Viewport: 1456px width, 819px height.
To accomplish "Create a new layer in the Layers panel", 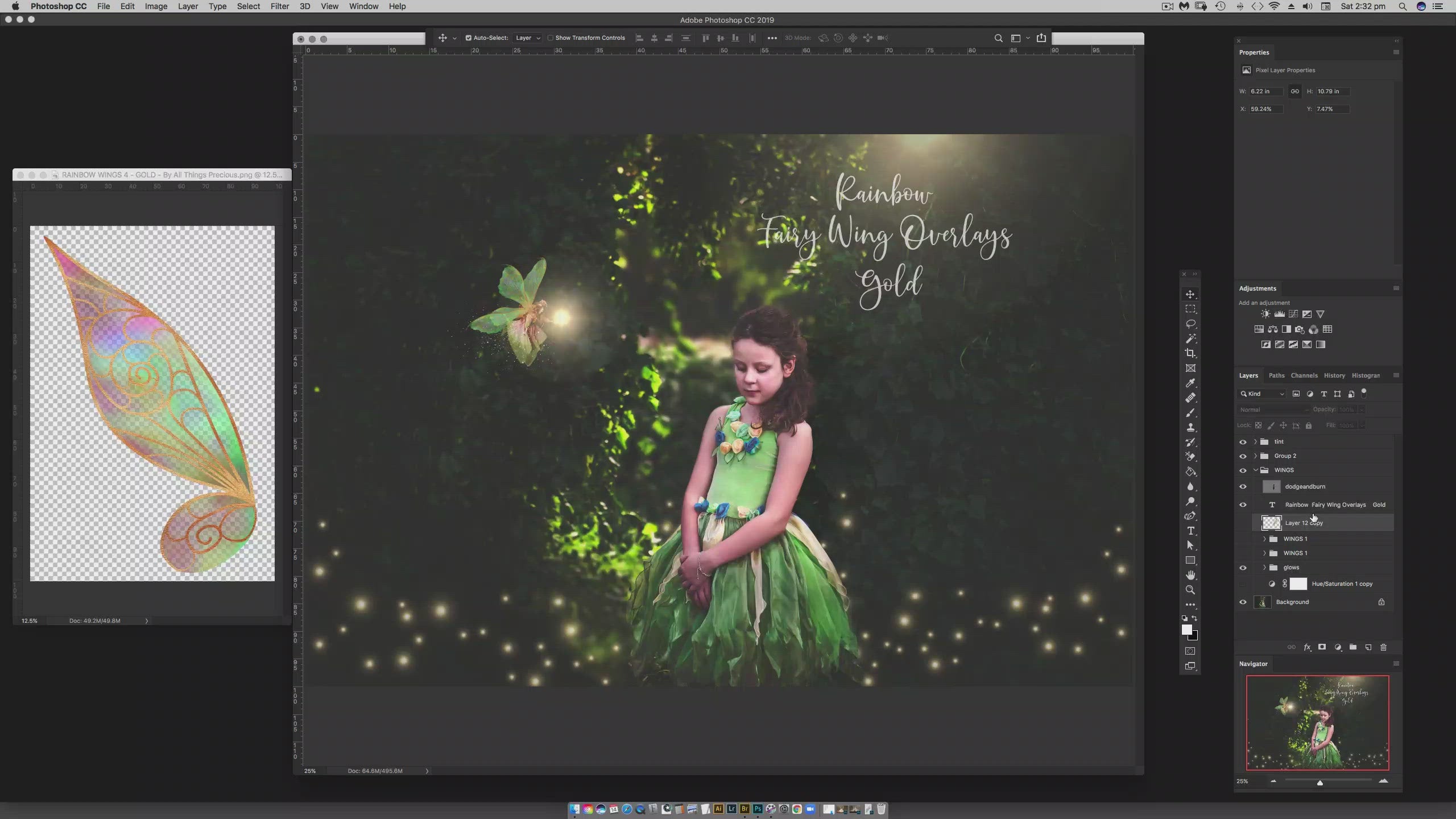I will [x=1369, y=647].
